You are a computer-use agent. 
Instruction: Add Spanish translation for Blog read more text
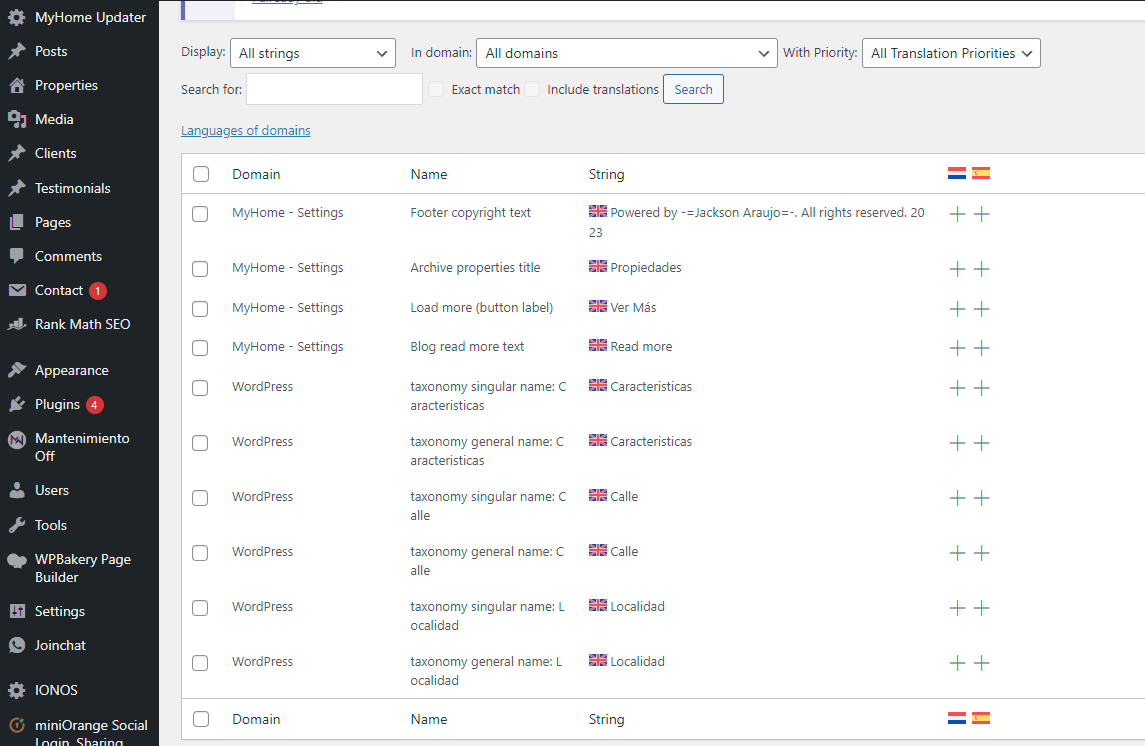[981, 347]
